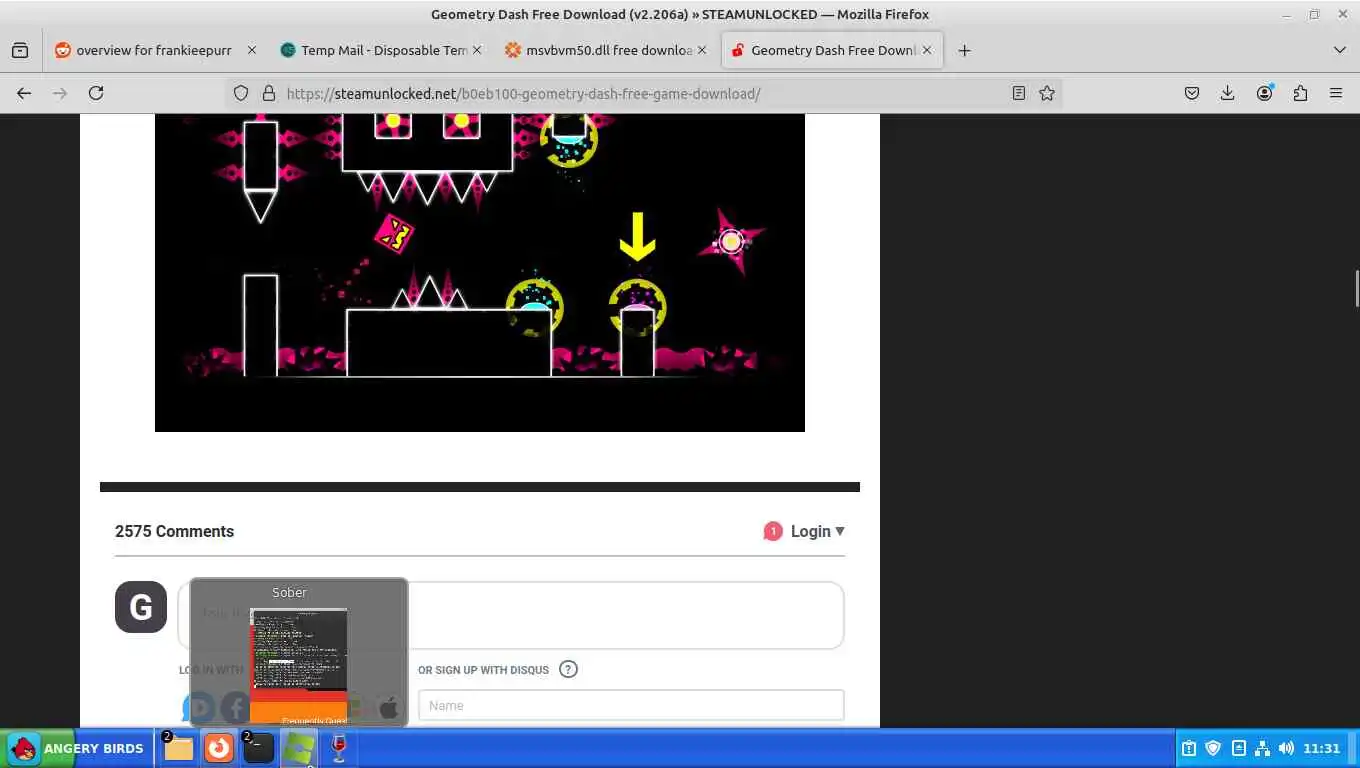
Task: Toggle Firefox reader view
Action: click(x=1018, y=93)
